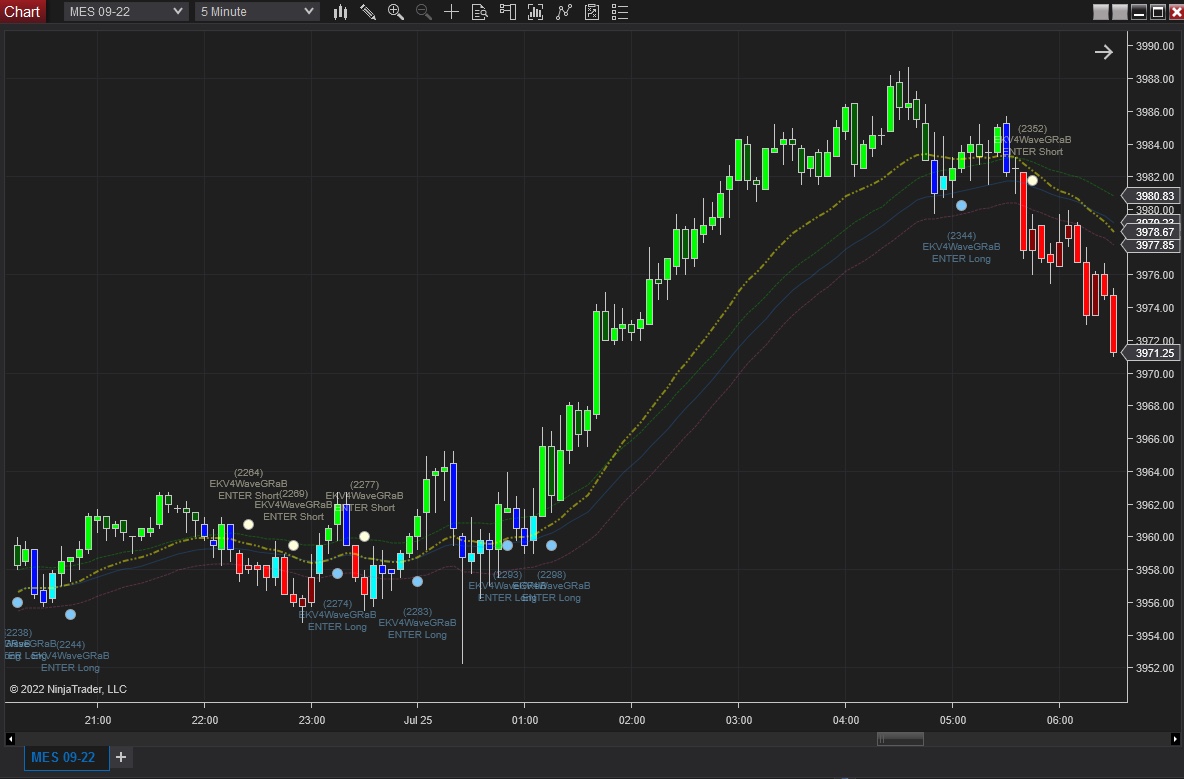Click the (2274) ENTER Long label

click(x=338, y=615)
